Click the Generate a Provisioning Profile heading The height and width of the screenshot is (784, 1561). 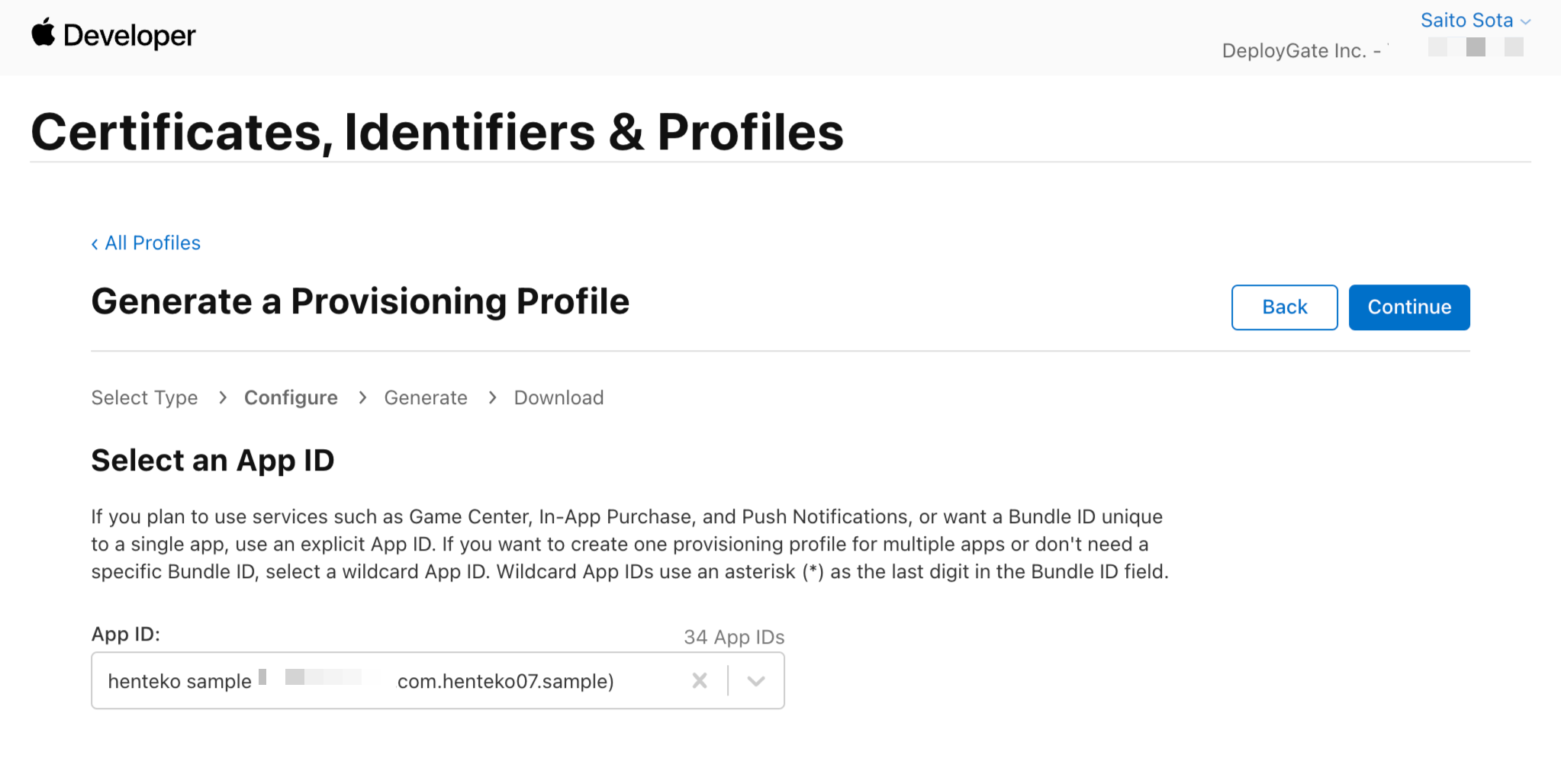360,301
